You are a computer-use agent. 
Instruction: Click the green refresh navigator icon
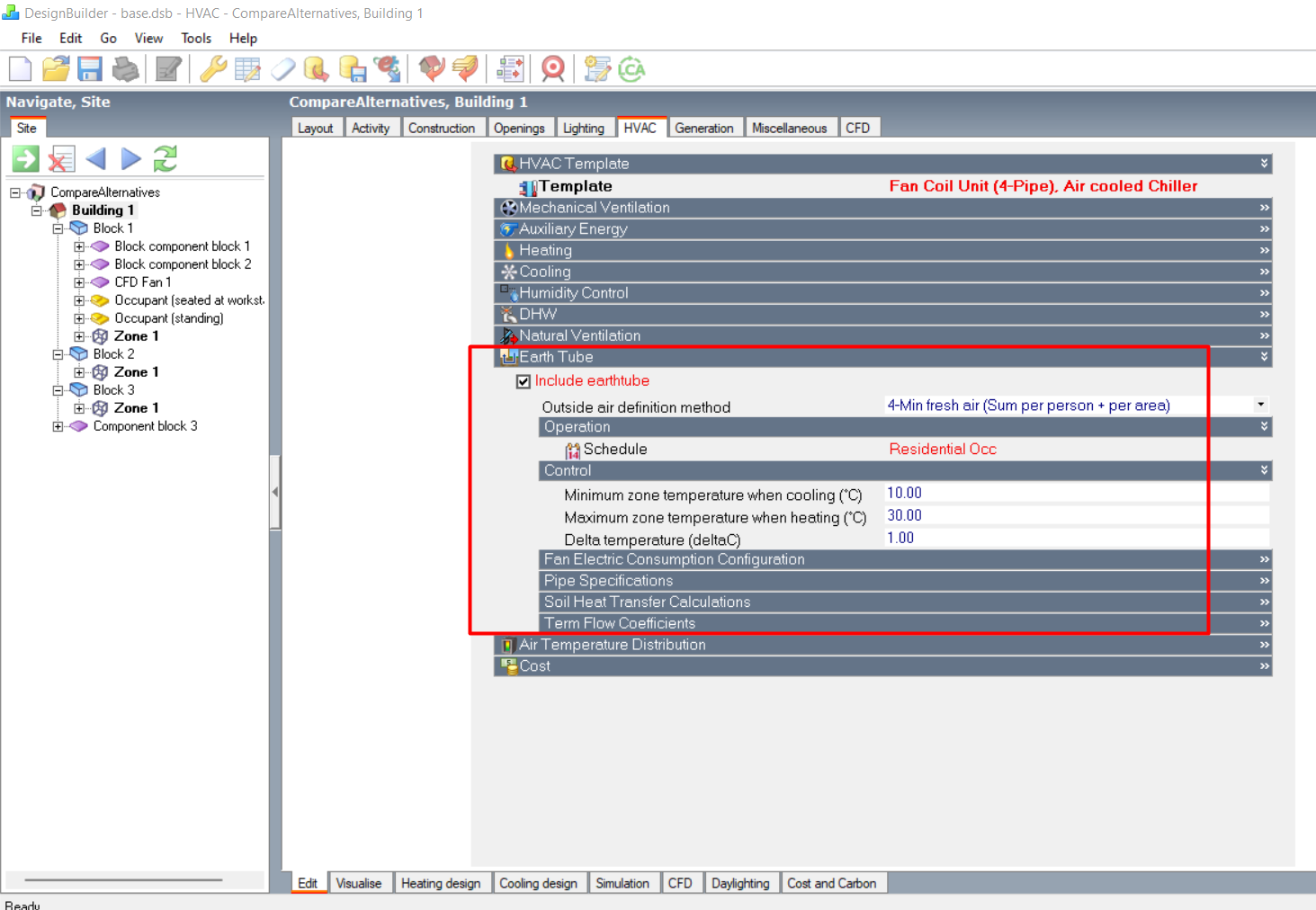[x=166, y=159]
